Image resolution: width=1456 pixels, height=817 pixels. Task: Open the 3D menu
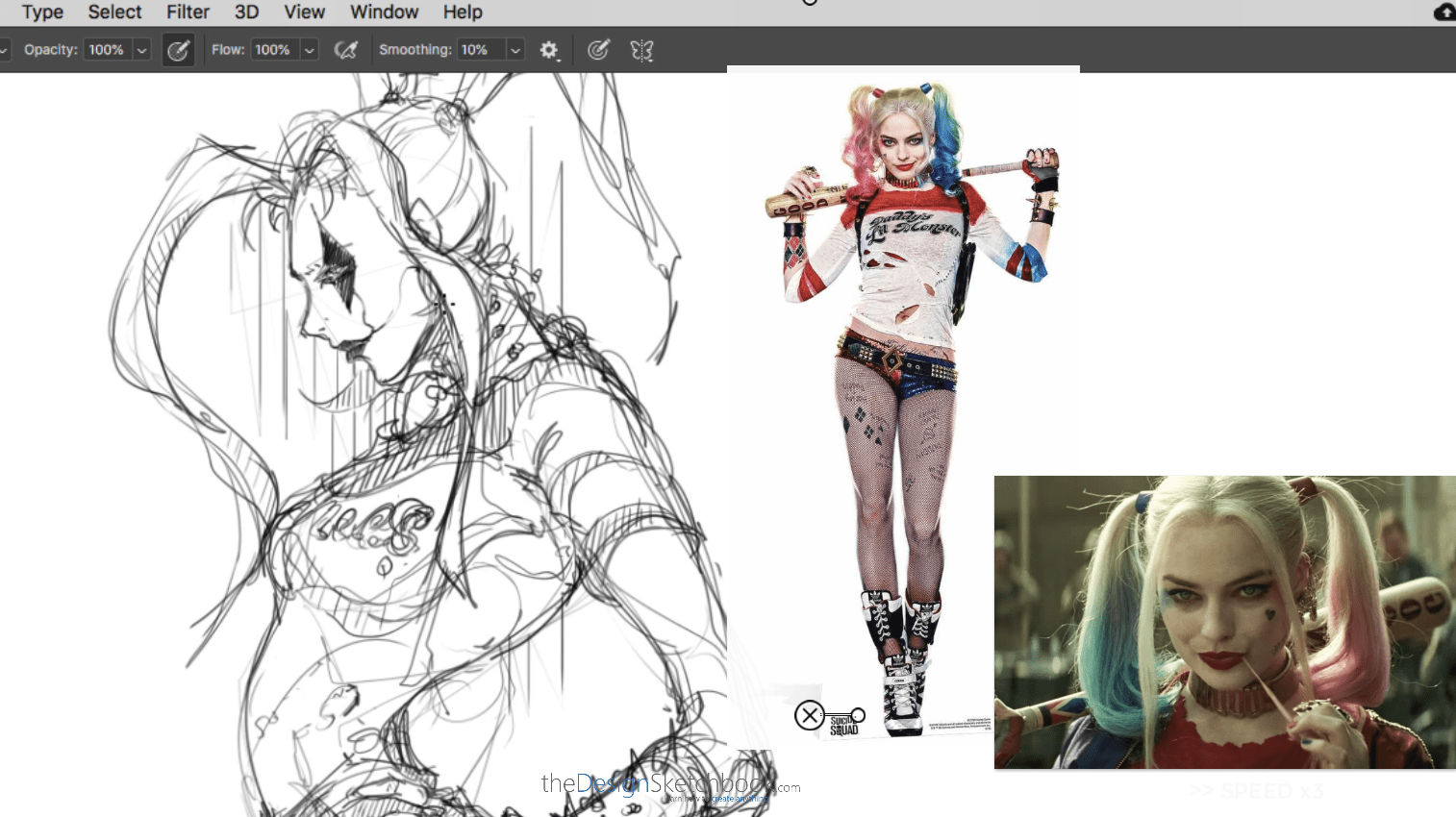click(247, 12)
